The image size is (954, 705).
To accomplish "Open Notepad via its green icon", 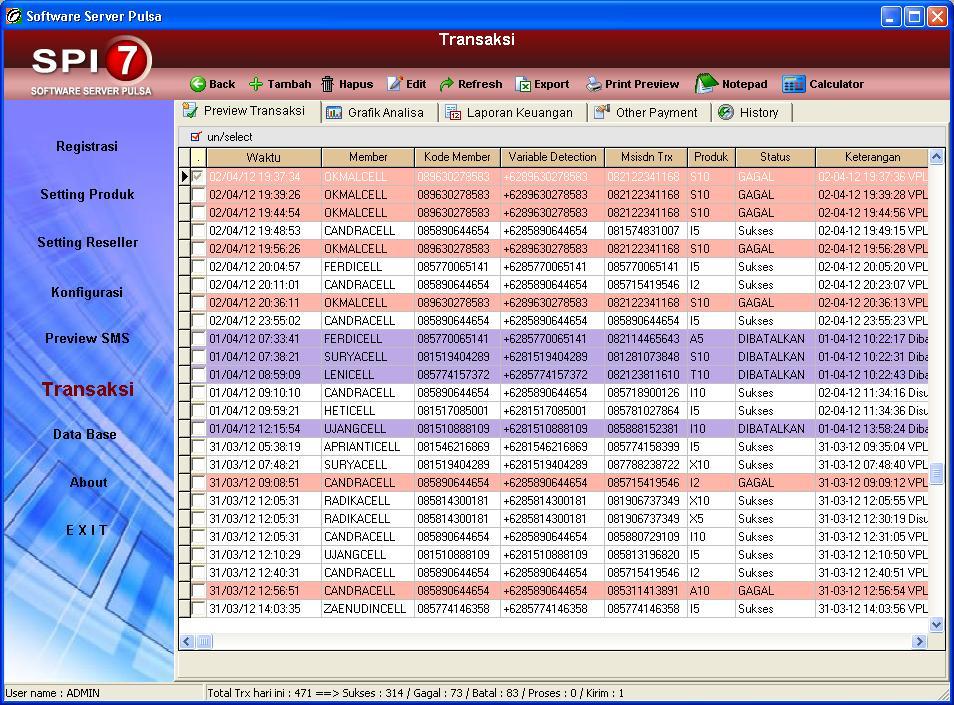I will 706,83.
